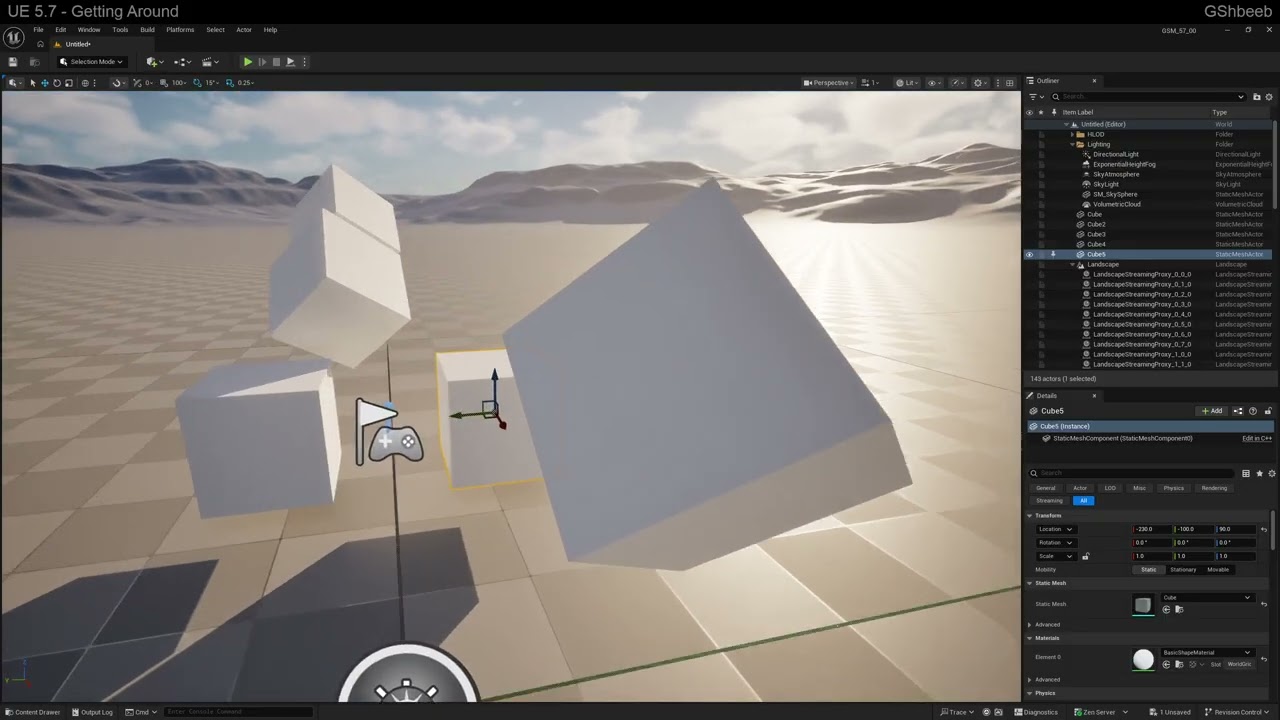Viewport: 1280px width, 720px height.
Task: Select the Rendering filter in Details
Action: (x=1214, y=488)
